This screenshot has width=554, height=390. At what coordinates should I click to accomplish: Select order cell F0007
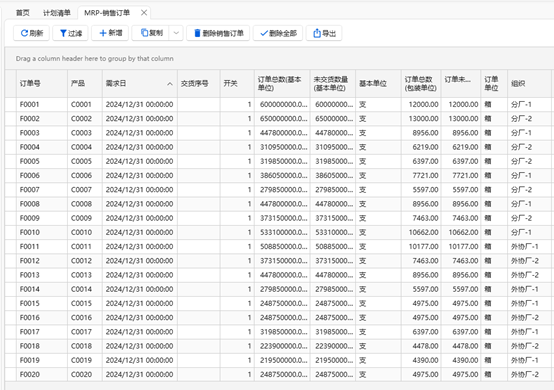pos(42,190)
